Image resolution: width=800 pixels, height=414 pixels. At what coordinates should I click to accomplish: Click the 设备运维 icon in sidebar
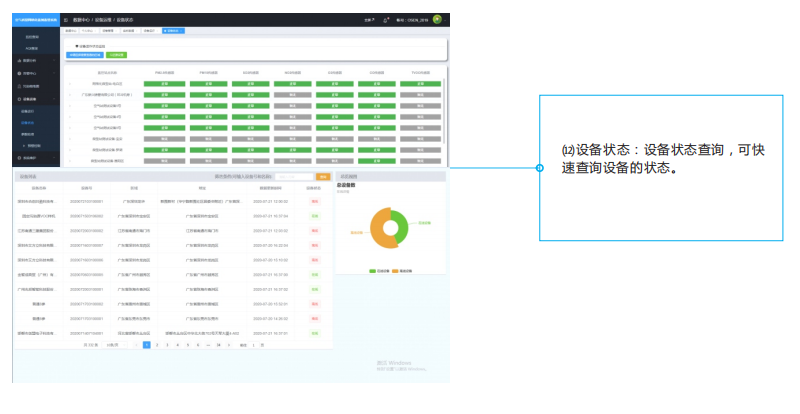click(x=19, y=99)
